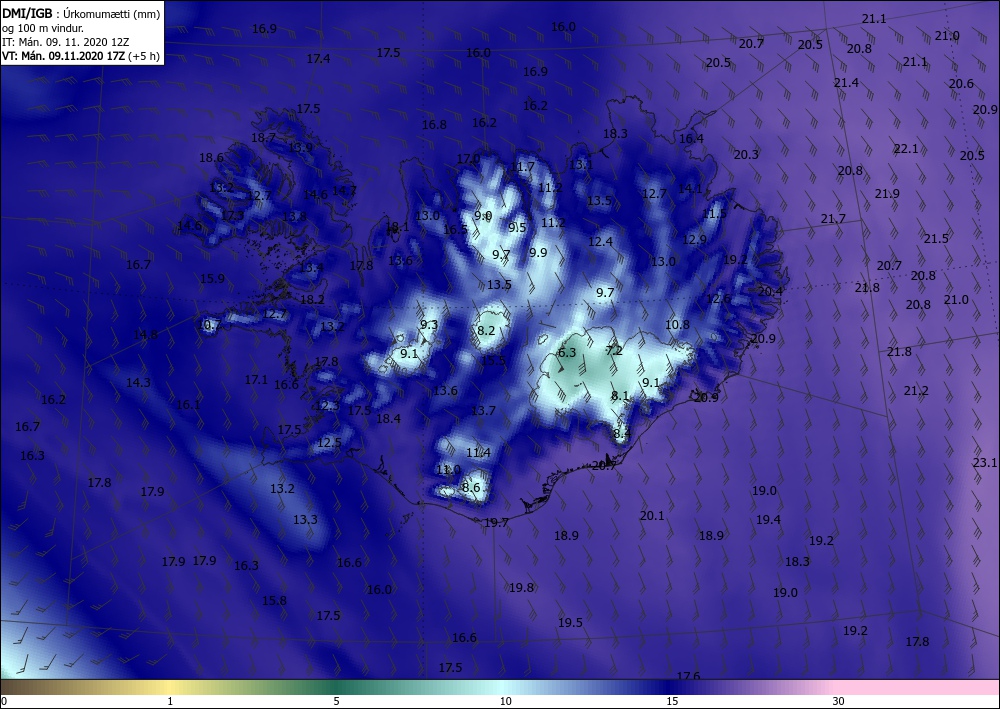This screenshot has width=1000, height=709.
Task: Click the minimum value 6.3 on the glacier
Action: point(567,353)
